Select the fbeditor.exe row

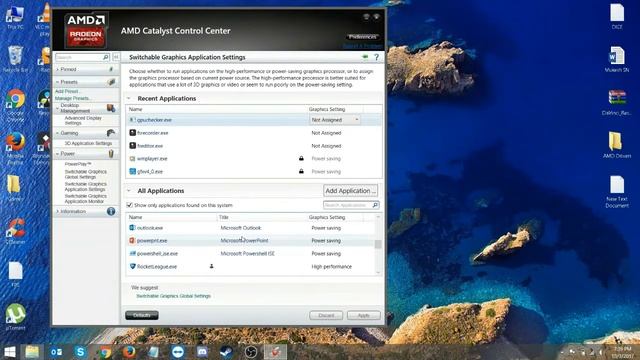click(x=254, y=146)
